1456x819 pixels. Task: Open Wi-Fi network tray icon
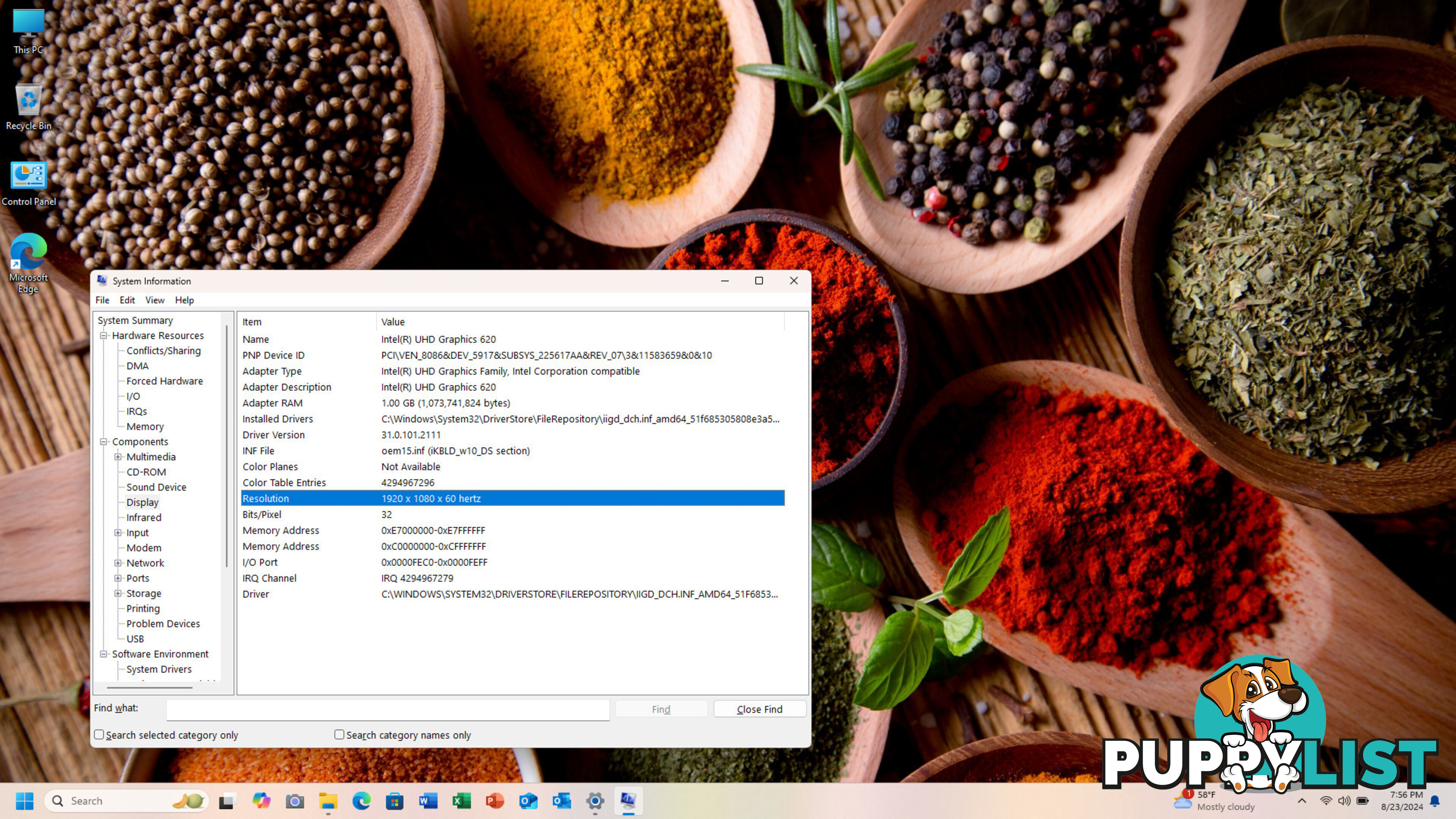click(x=1326, y=801)
